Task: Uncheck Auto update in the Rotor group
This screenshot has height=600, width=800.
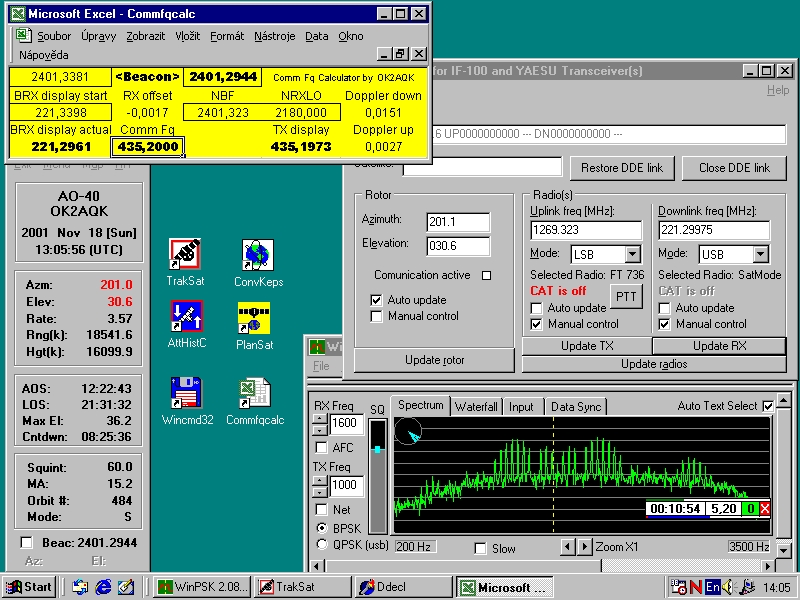Action: [377, 300]
